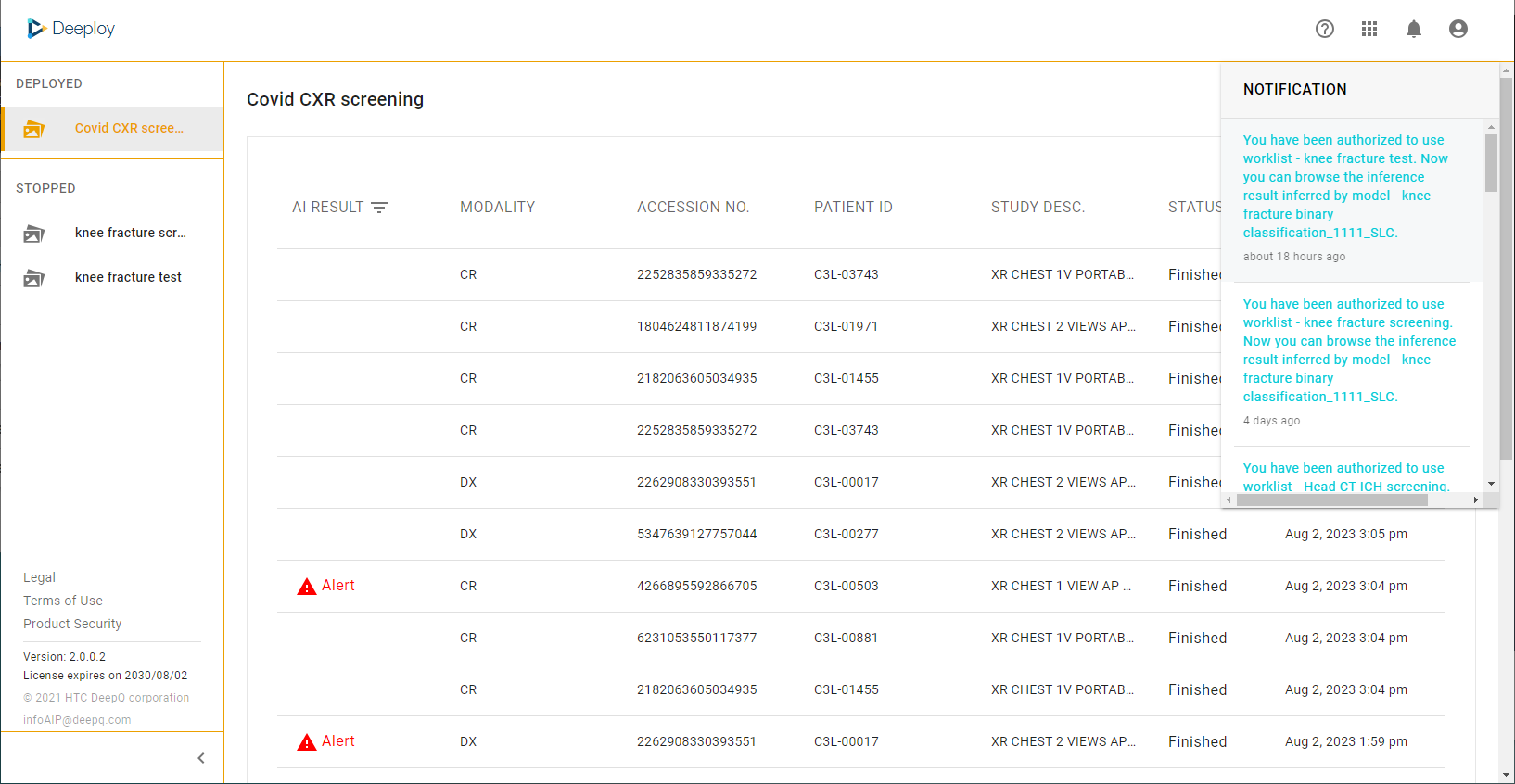Select row with accession number 6231053550117377
Viewport: 1515px width, 784px height.
(696, 638)
